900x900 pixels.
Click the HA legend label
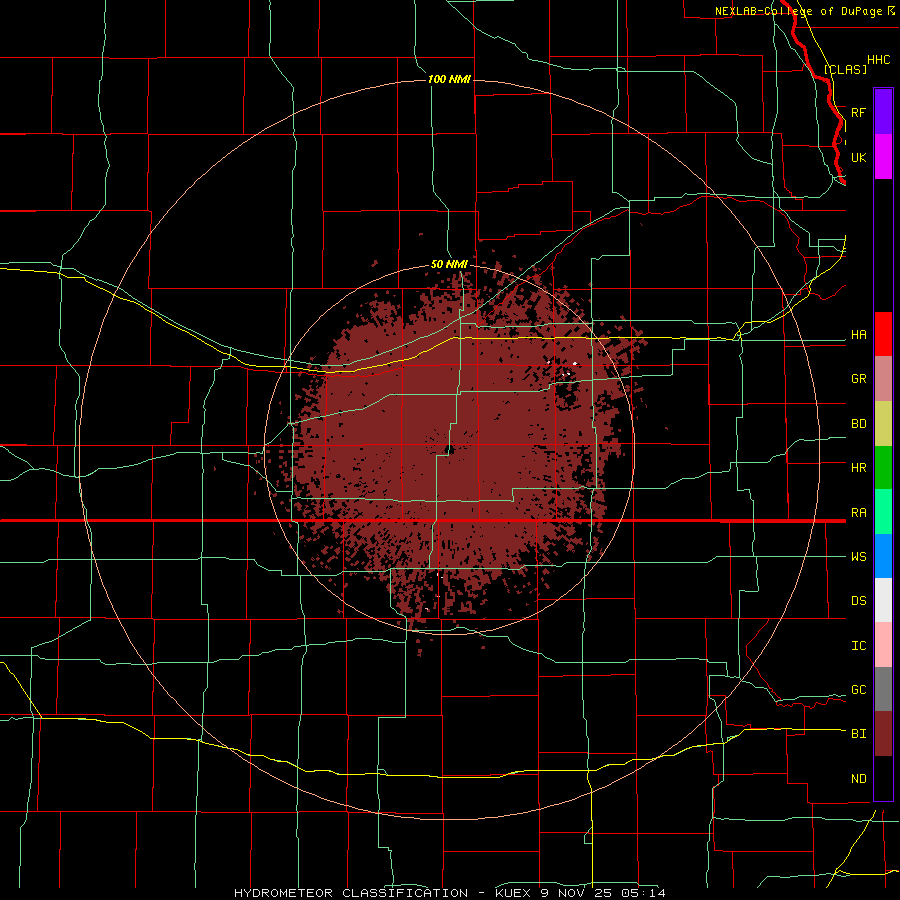(859, 335)
